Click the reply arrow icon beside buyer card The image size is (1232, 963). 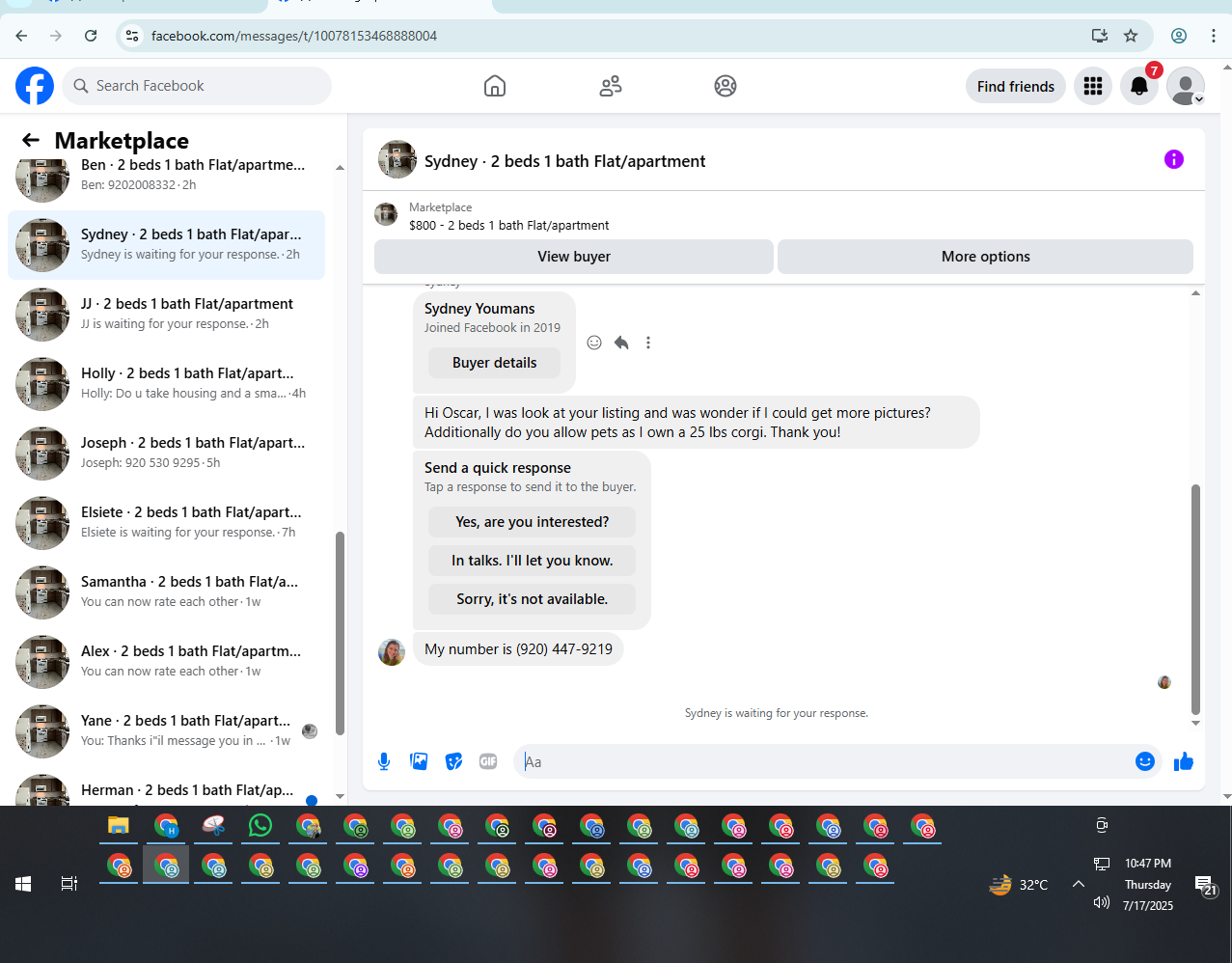click(x=621, y=343)
